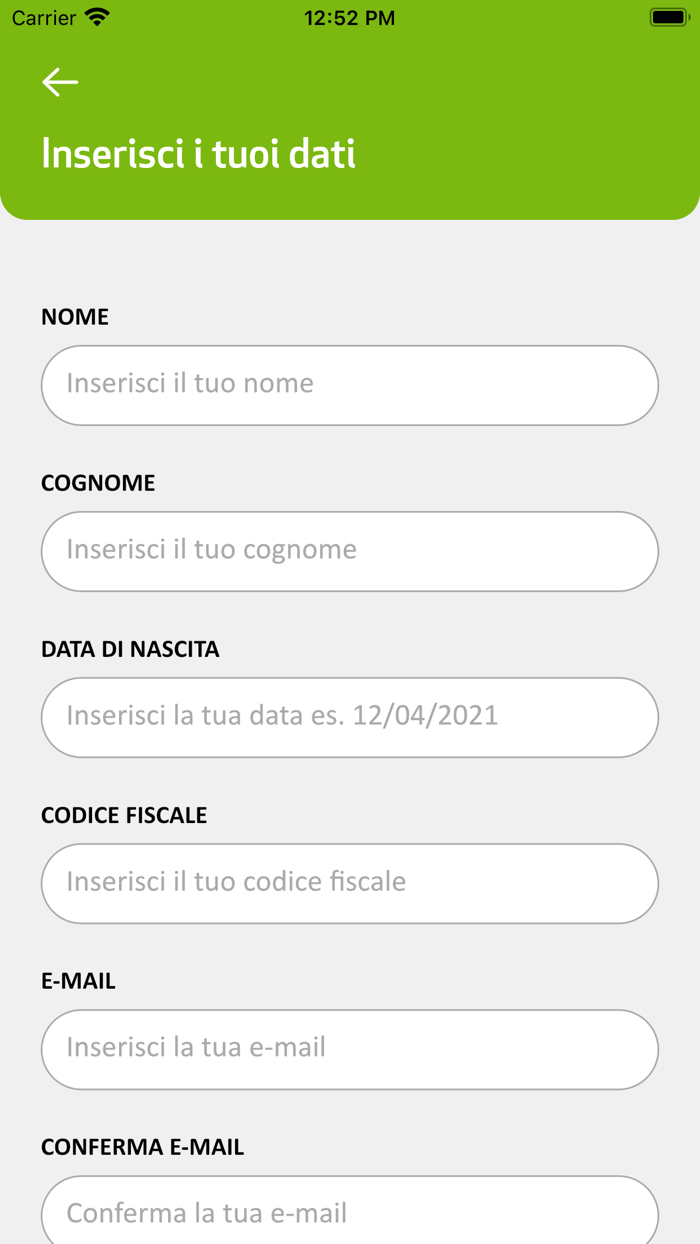
Task: Click the CONFERMA E-MAIL label
Action: coord(142,1147)
